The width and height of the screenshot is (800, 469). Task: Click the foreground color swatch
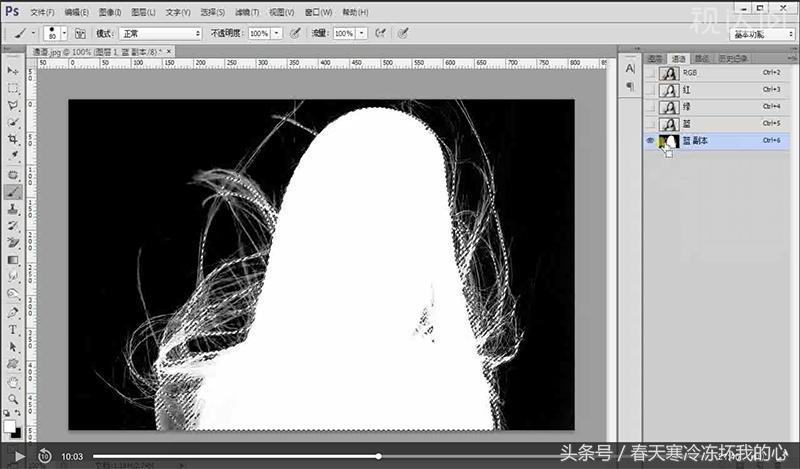(9, 425)
